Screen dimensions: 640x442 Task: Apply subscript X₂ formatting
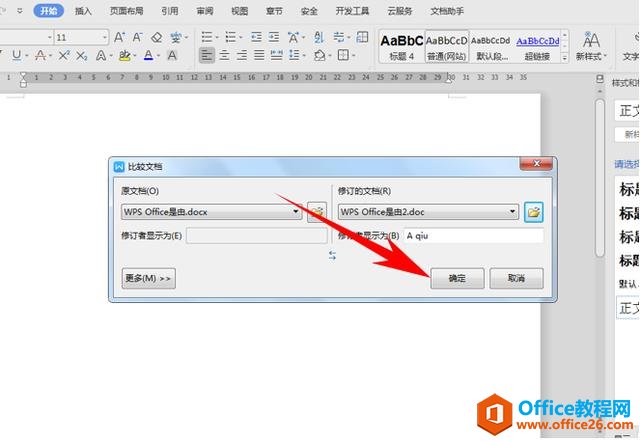click(82, 55)
